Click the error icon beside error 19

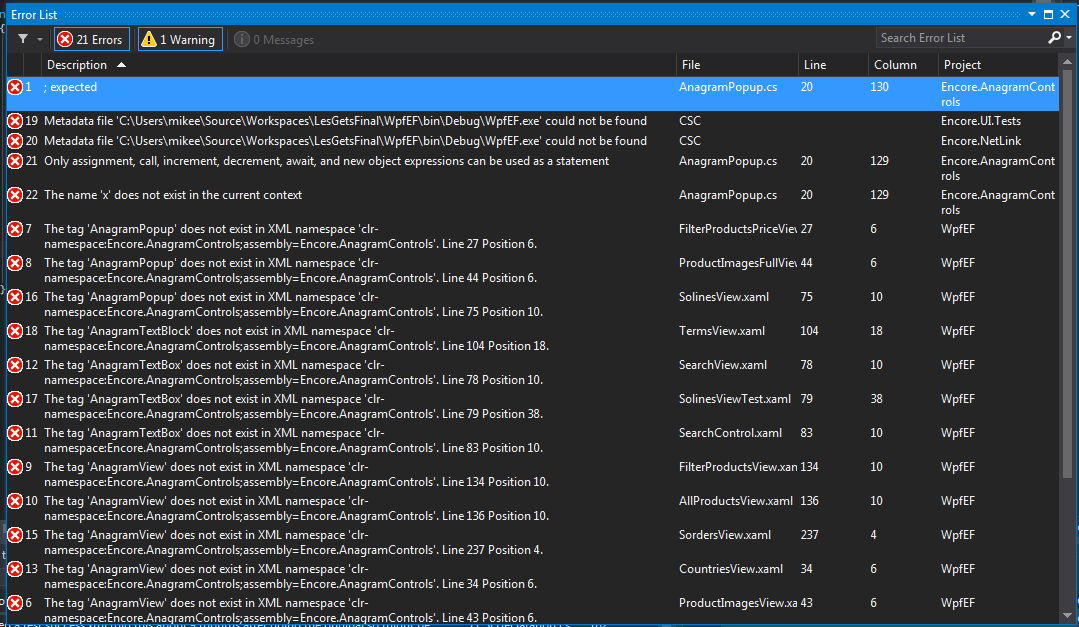point(15,120)
